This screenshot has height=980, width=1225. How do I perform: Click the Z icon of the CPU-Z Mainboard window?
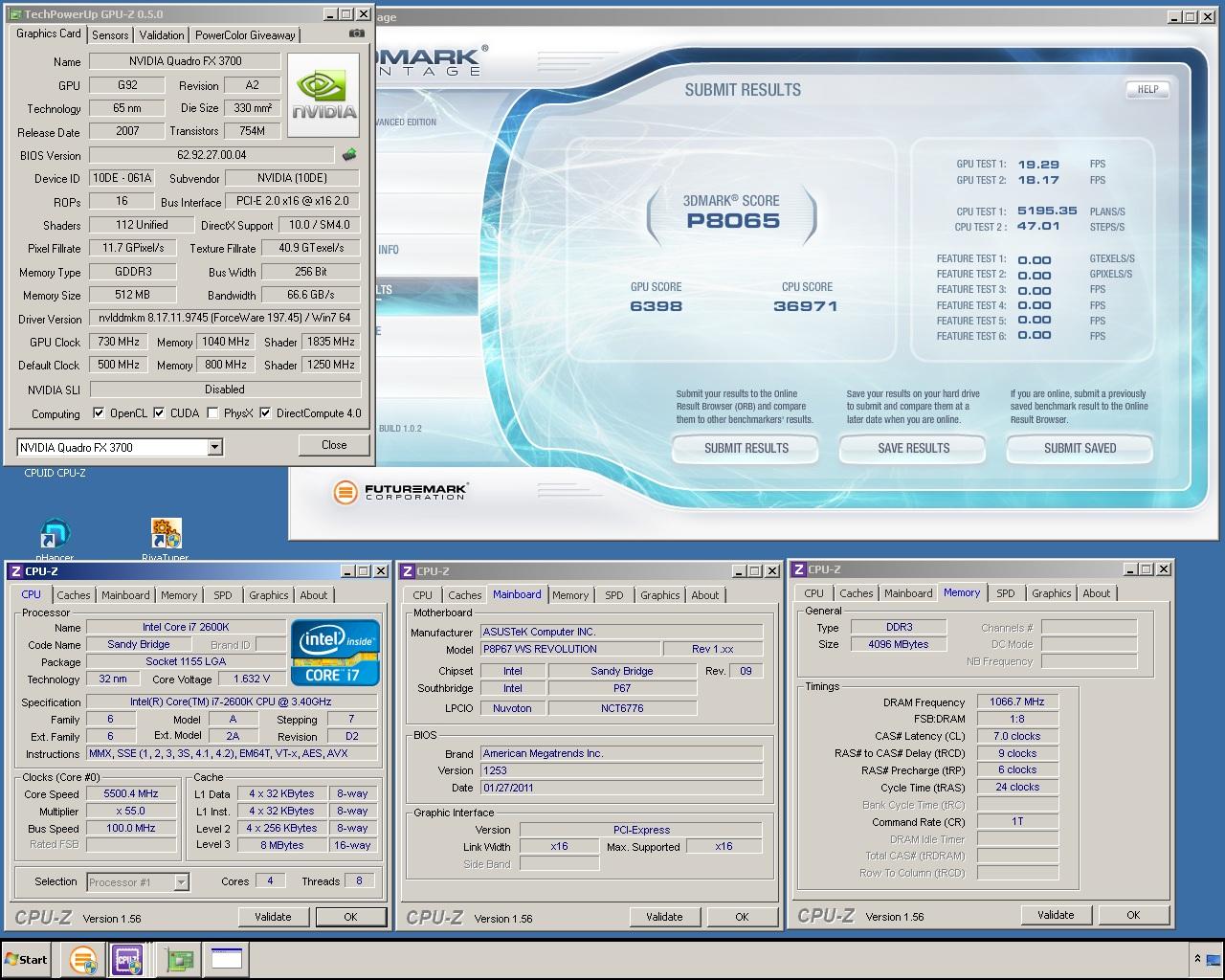(x=408, y=571)
